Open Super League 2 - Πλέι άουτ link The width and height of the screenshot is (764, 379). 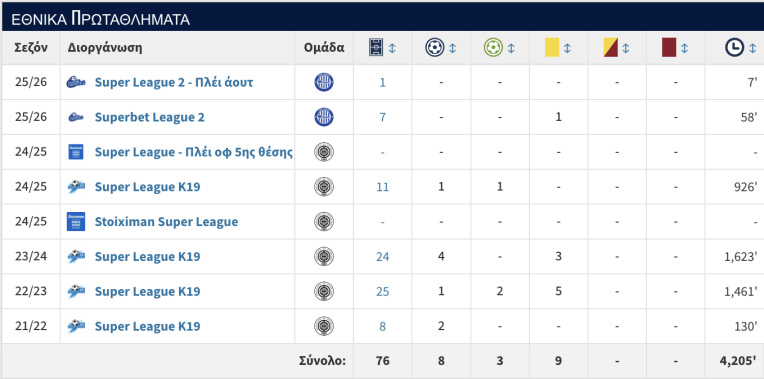pyautogui.click(x=174, y=82)
